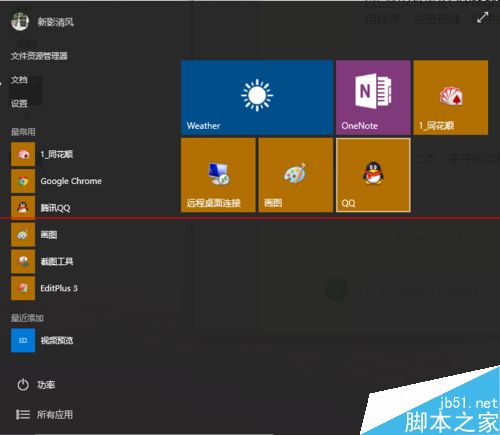Viewport: 500px width, 435px height.
Task: Click the 新影清风 user account avatar
Action: tap(20, 21)
